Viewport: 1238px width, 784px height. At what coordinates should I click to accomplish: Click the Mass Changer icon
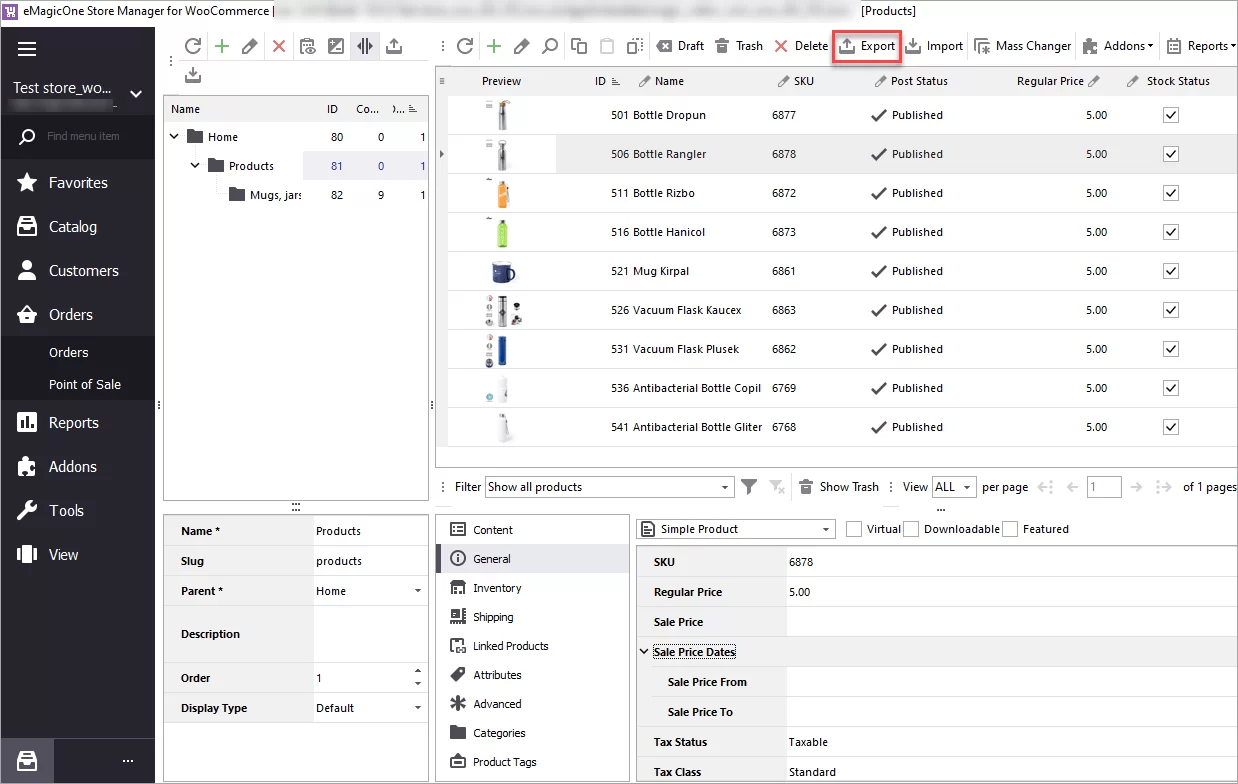1022,45
